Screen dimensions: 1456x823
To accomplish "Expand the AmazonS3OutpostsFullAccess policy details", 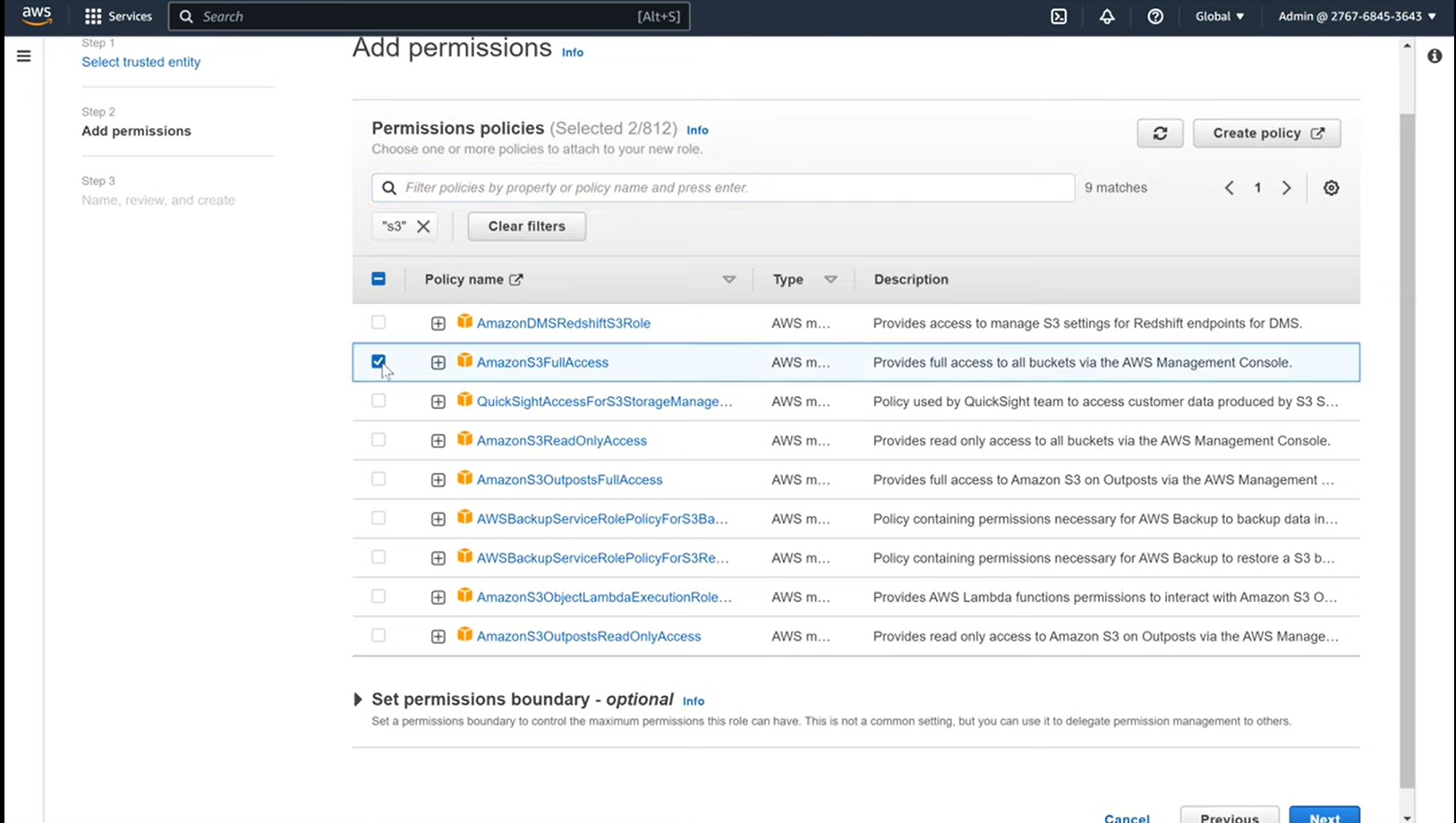I will (x=438, y=479).
